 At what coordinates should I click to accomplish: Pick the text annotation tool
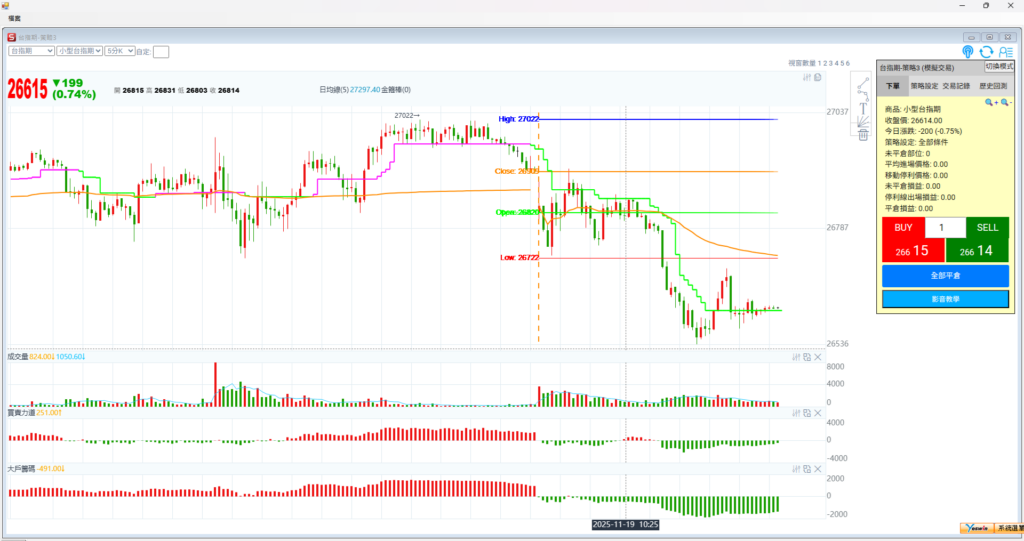pyautogui.click(x=862, y=107)
